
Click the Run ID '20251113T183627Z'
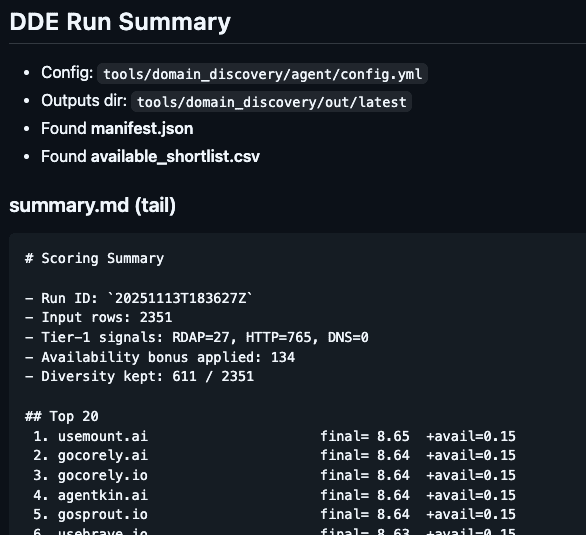180,299
